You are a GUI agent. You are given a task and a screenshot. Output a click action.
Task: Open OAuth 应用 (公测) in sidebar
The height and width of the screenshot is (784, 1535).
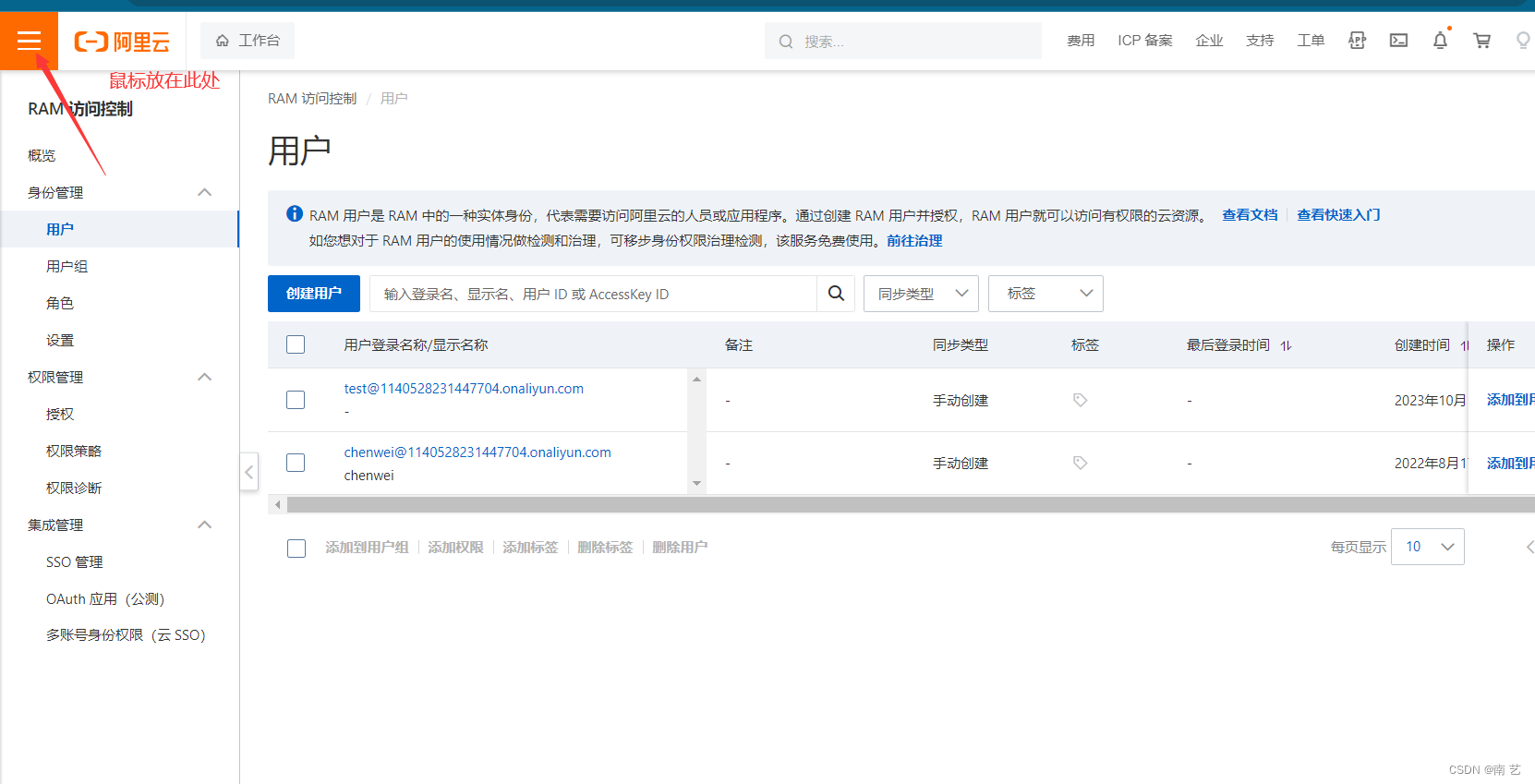click(105, 598)
